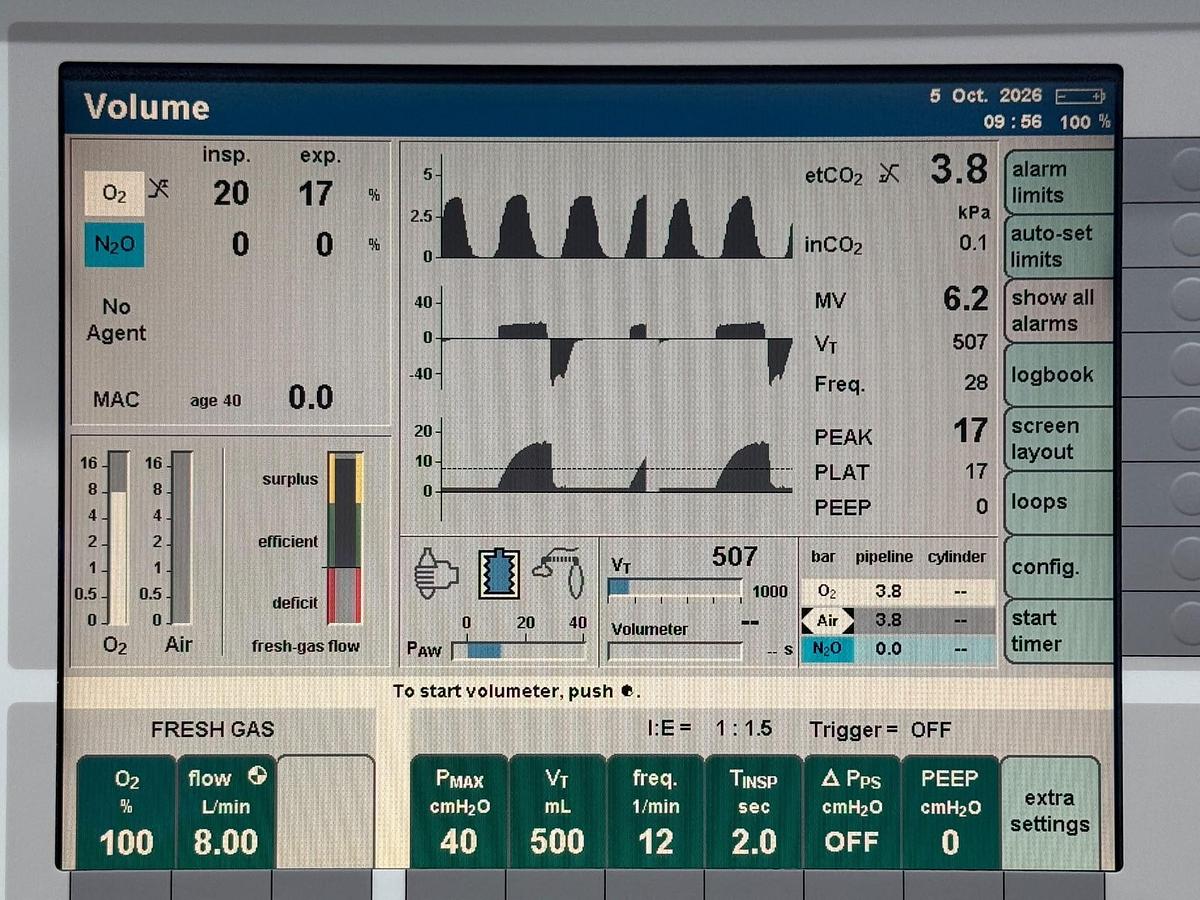Open extra settings
The height and width of the screenshot is (900, 1200).
[1050, 811]
